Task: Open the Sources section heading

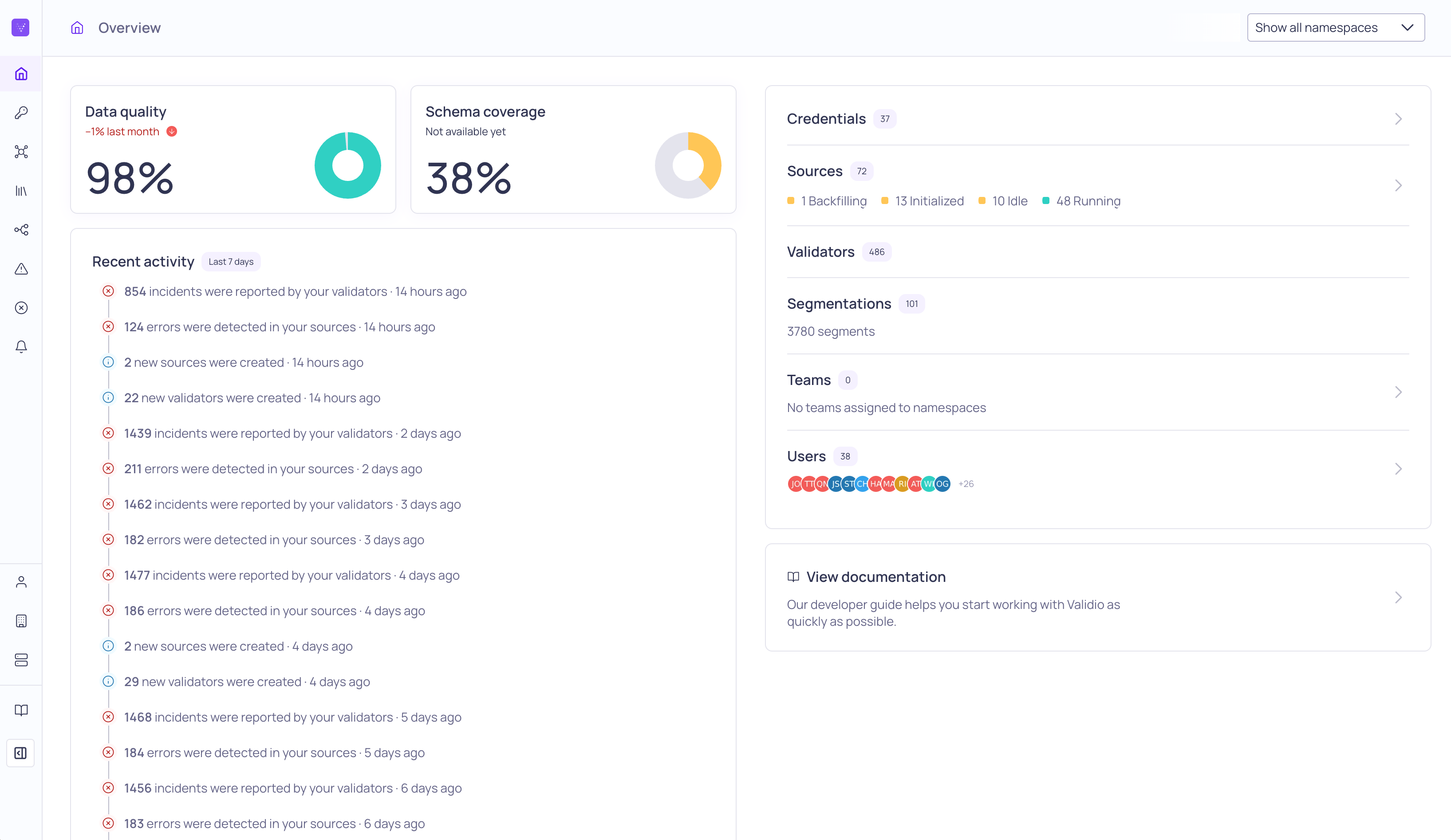Action: (x=815, y=172)
